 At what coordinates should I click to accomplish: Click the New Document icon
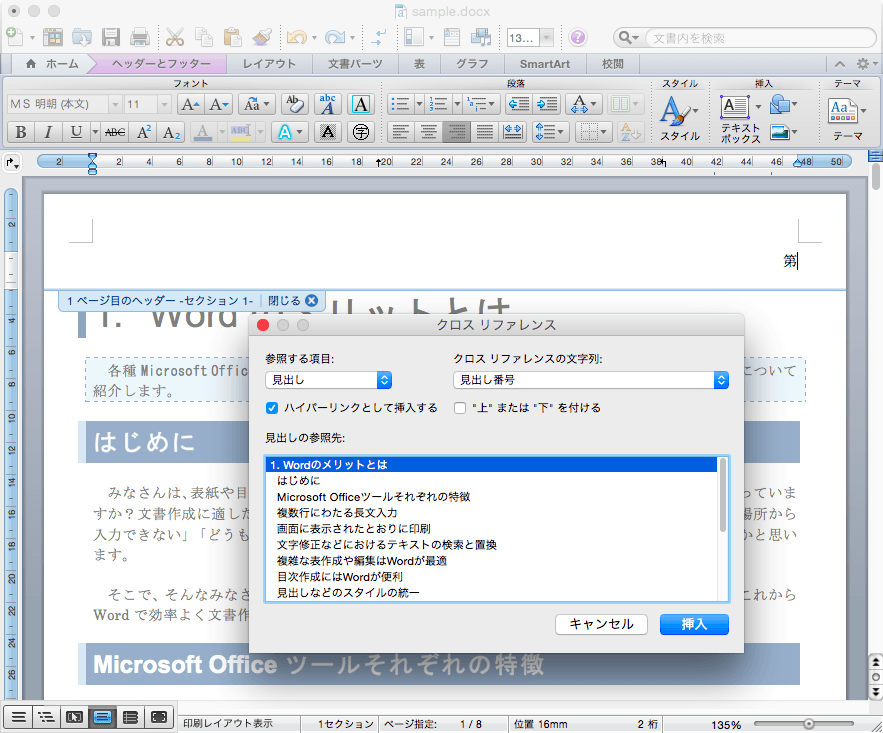pyautogui.click(x=15, y=38)
